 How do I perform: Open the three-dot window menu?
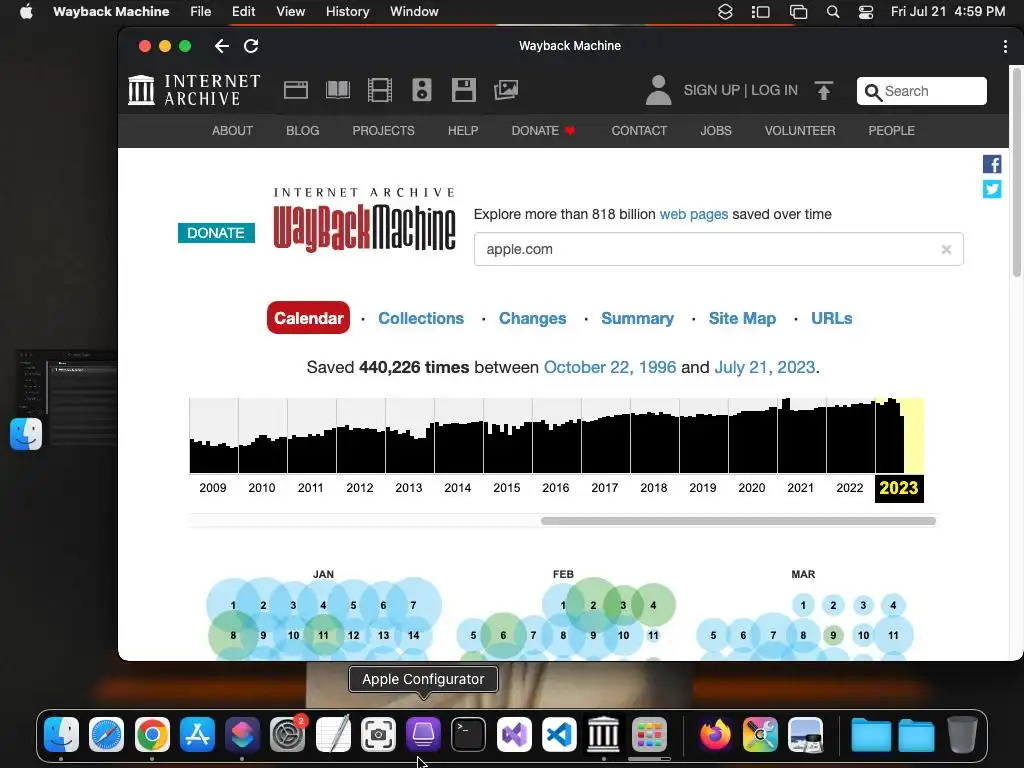click(x=1005, y=46)
